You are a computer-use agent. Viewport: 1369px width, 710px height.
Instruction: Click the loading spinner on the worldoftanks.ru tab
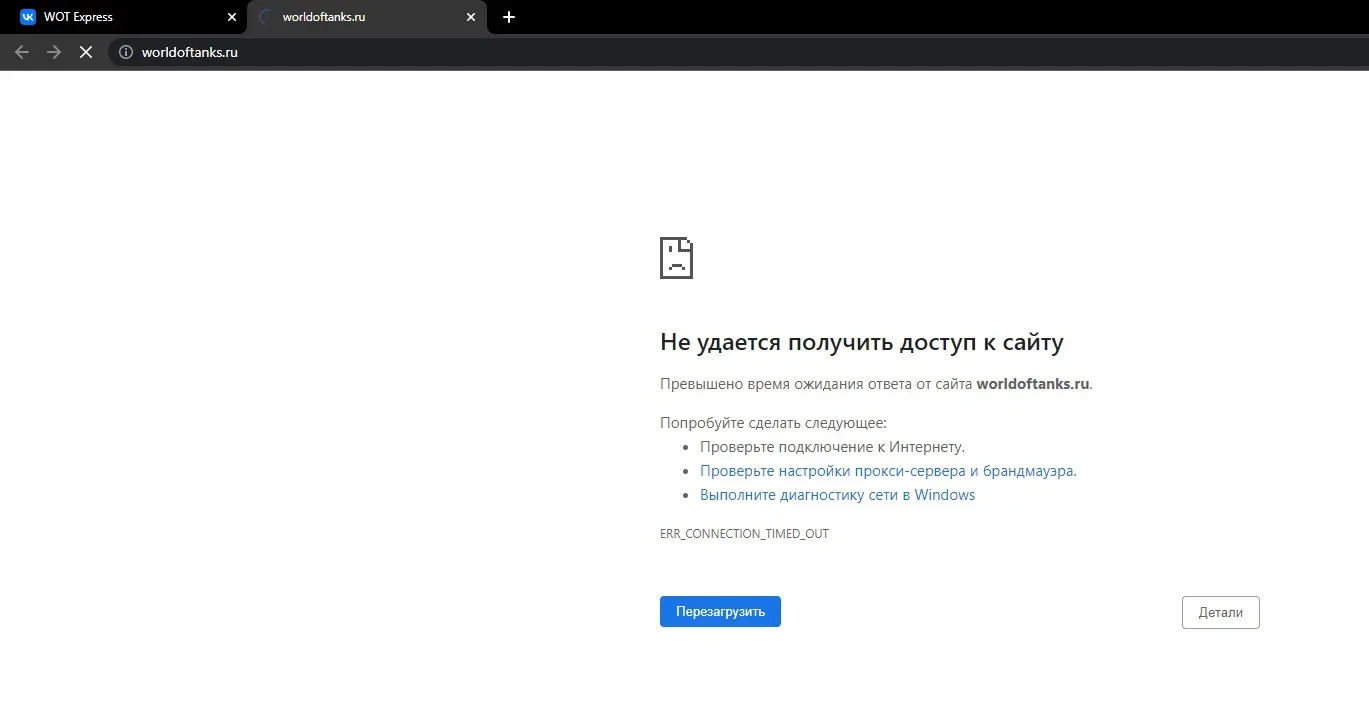pos(266,17)
